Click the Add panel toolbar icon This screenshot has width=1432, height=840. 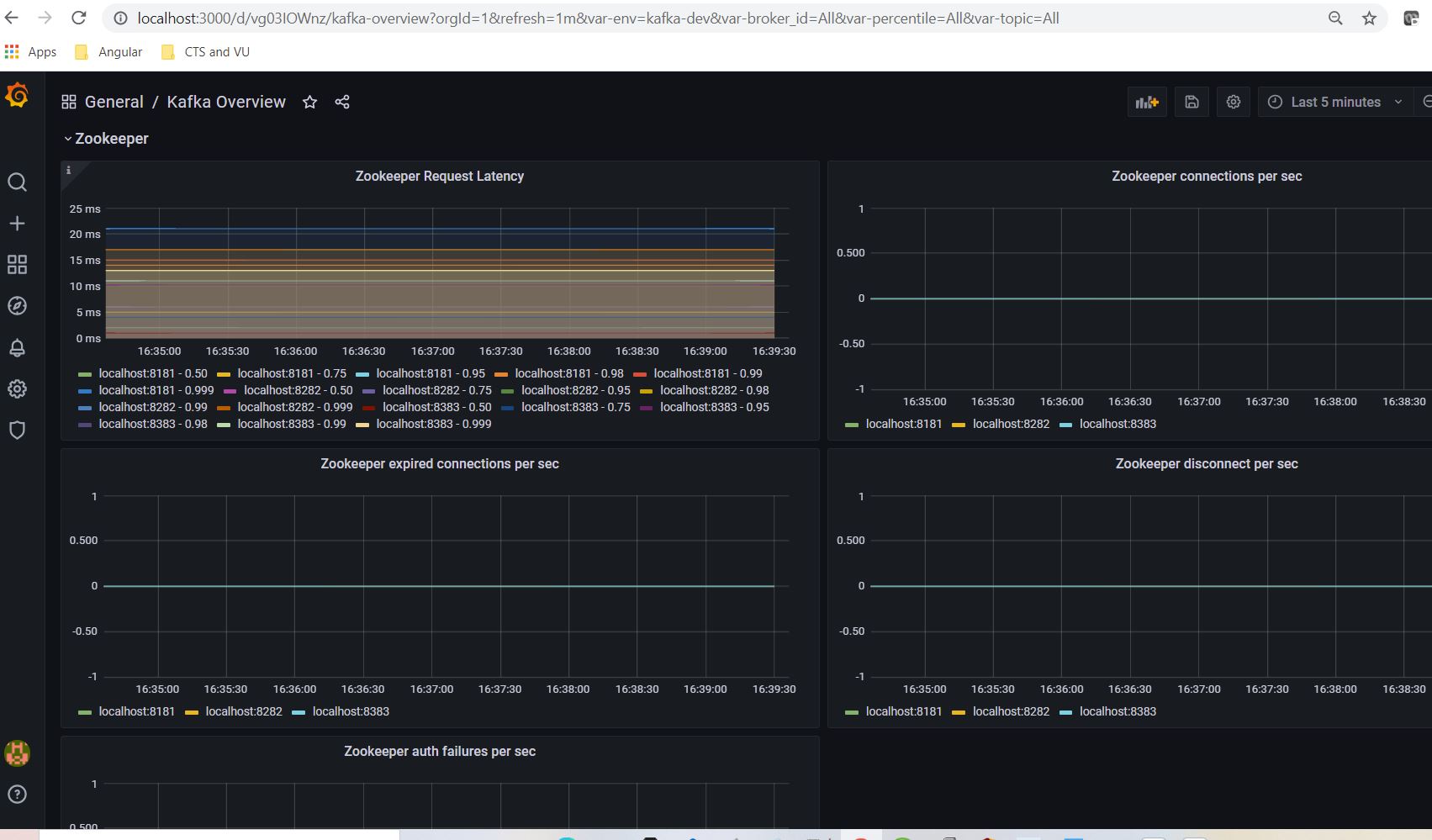1146,101
